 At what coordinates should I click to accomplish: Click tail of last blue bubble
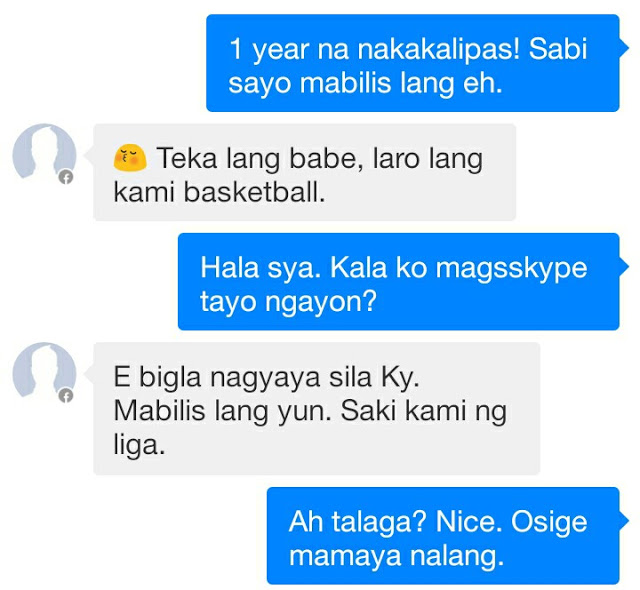pyautogui.click(x=624, y=521)
